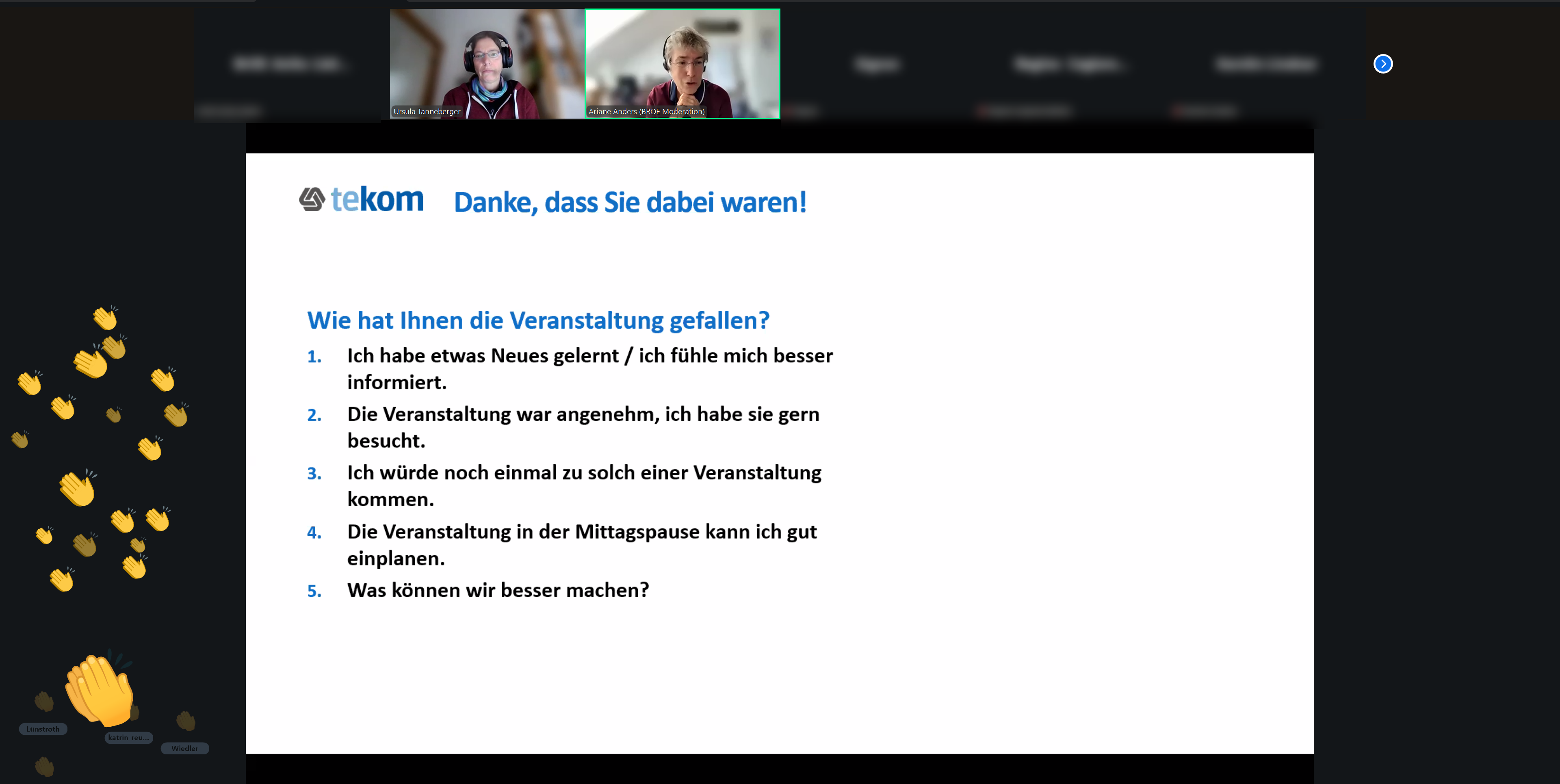This screenshot has height=784, width=1560.
Task: Click item 5 Was können wir besser machen
Action: (x=498, y=590)
